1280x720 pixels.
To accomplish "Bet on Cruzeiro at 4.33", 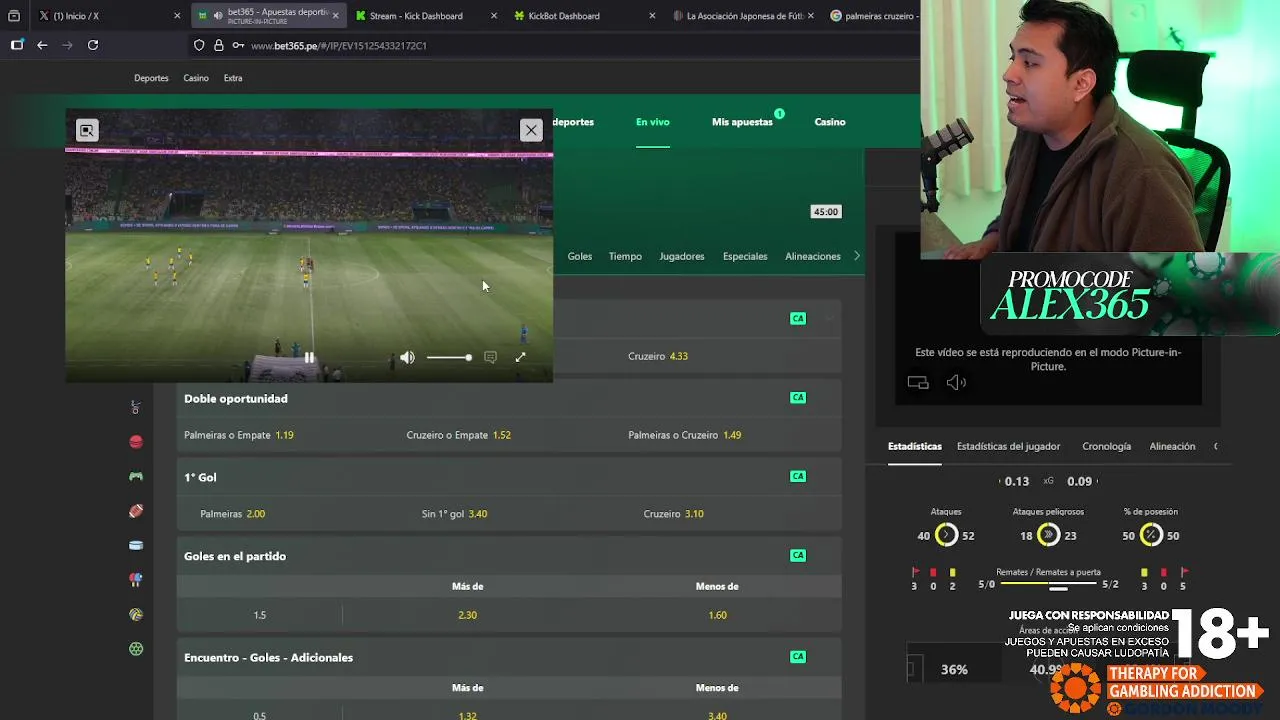I will [x=658, y=356].
